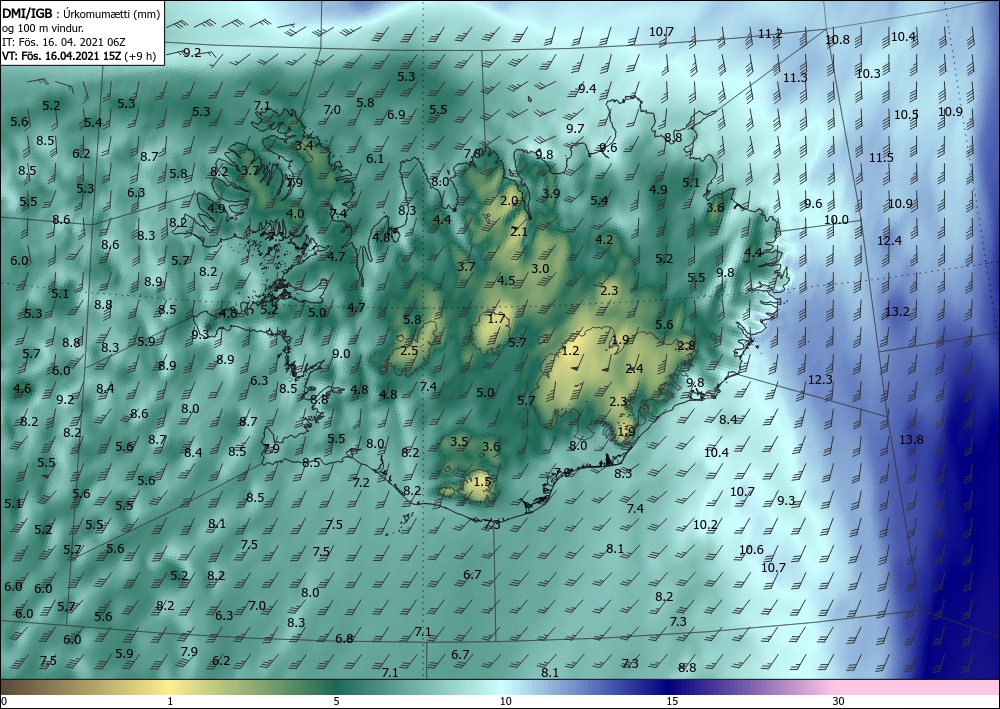Click the map value "11.2"
The image size is (1000, 709).
click(770, 34)
